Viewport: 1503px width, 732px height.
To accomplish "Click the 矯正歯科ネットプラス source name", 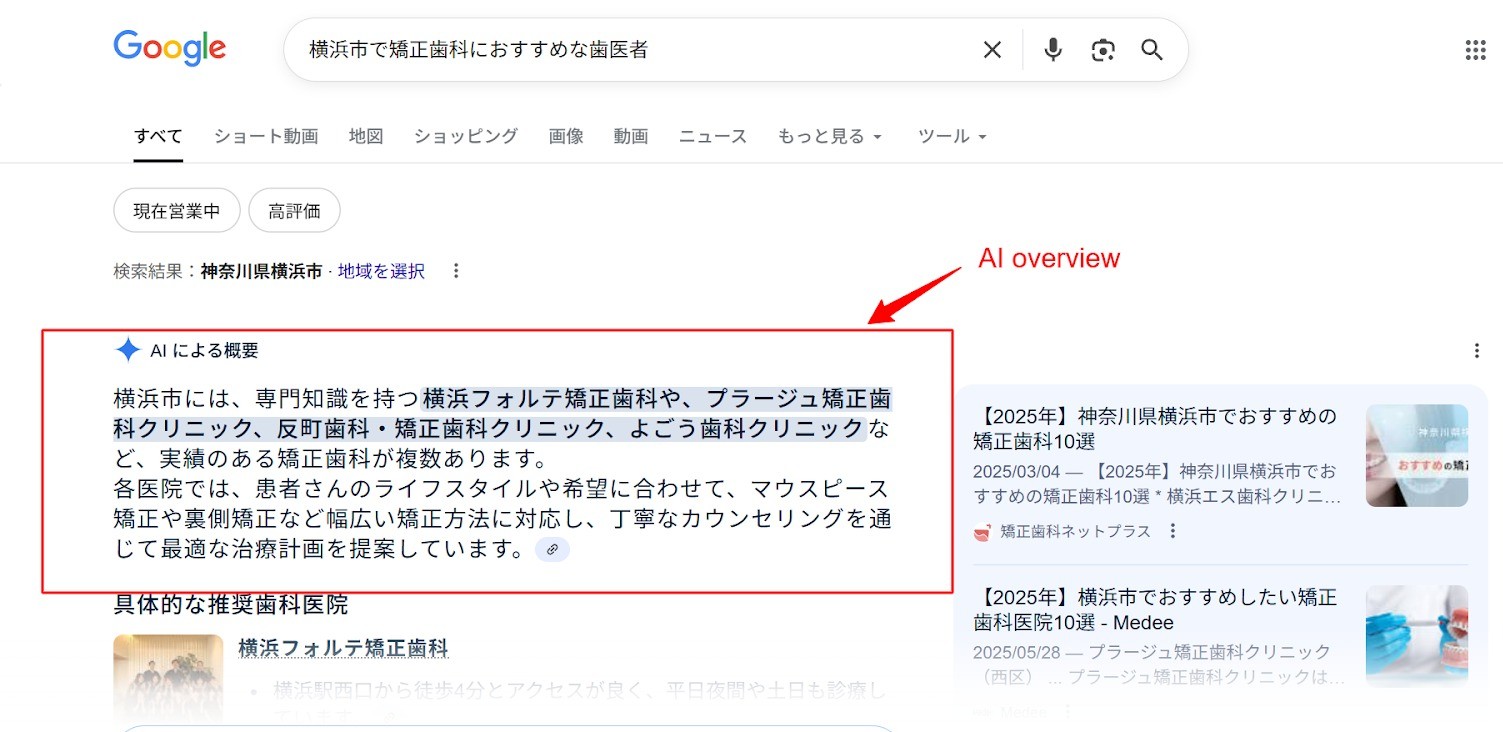I will click(1076, 532).
